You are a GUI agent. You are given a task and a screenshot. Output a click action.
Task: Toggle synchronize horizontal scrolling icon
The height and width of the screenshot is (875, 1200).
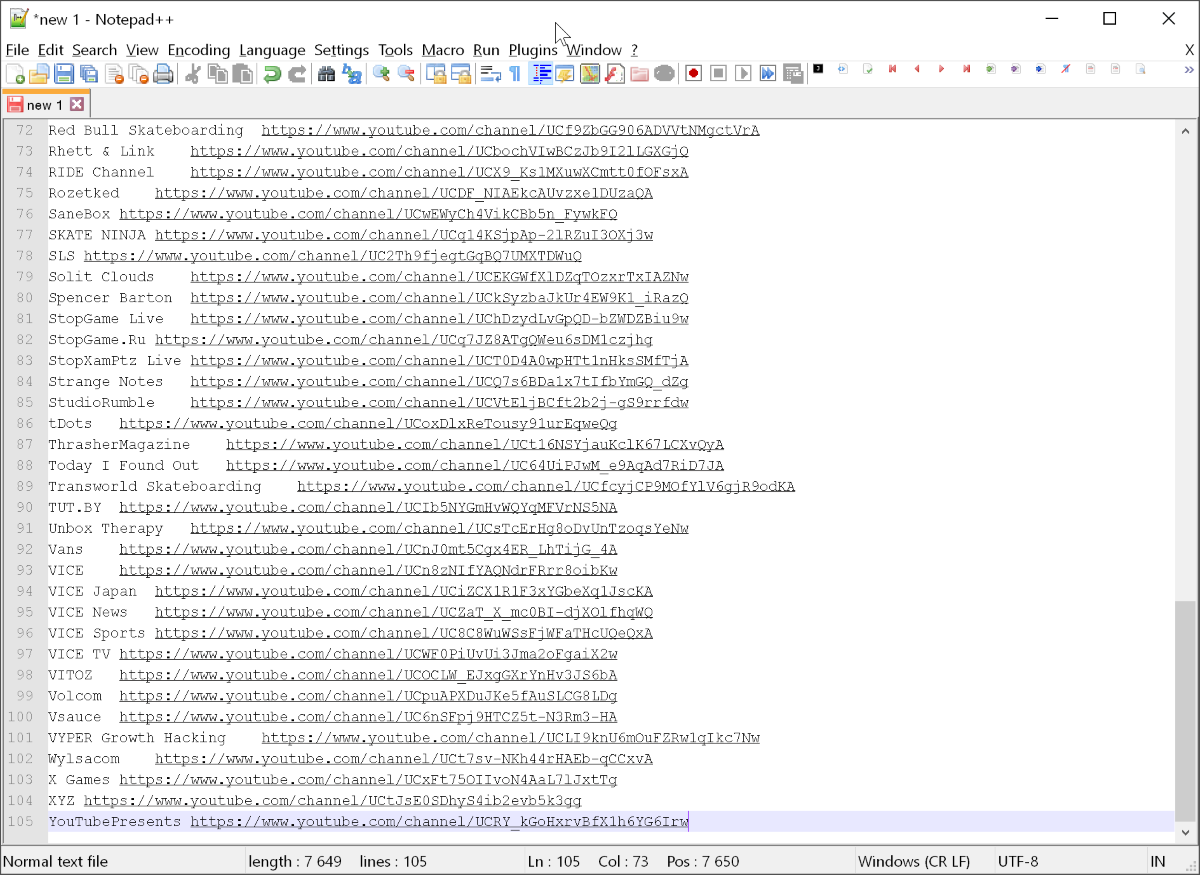tap(461, 73)
